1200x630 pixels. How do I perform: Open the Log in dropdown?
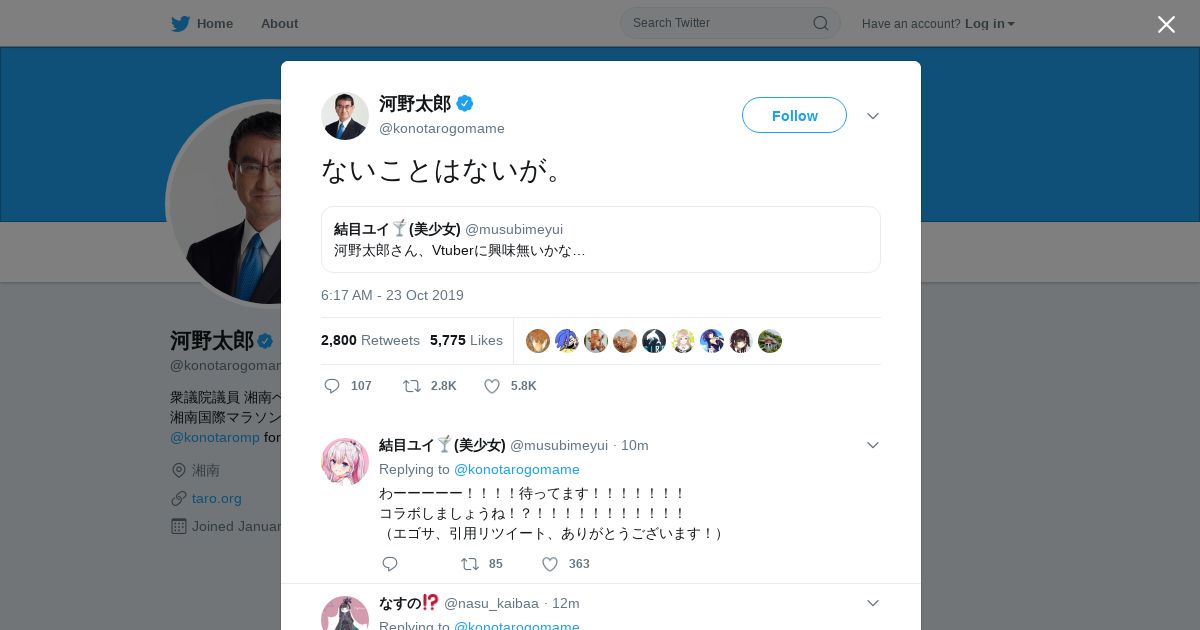pos(989,23)
